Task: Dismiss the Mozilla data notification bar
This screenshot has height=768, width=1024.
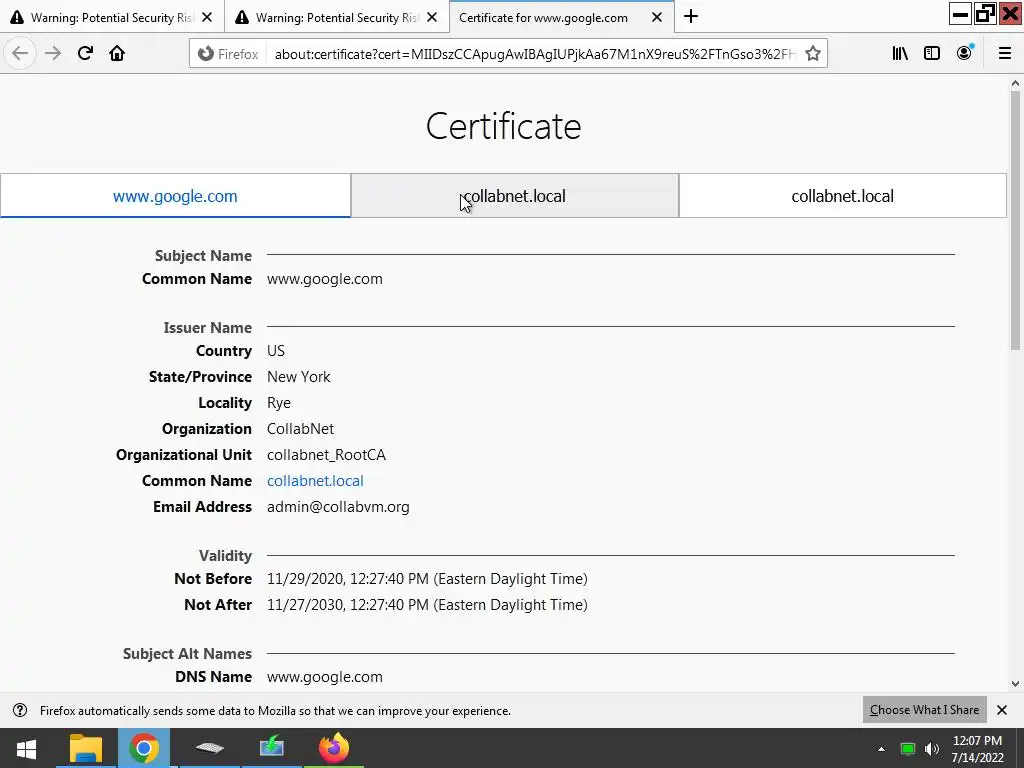Action: tap(1002, 710)
